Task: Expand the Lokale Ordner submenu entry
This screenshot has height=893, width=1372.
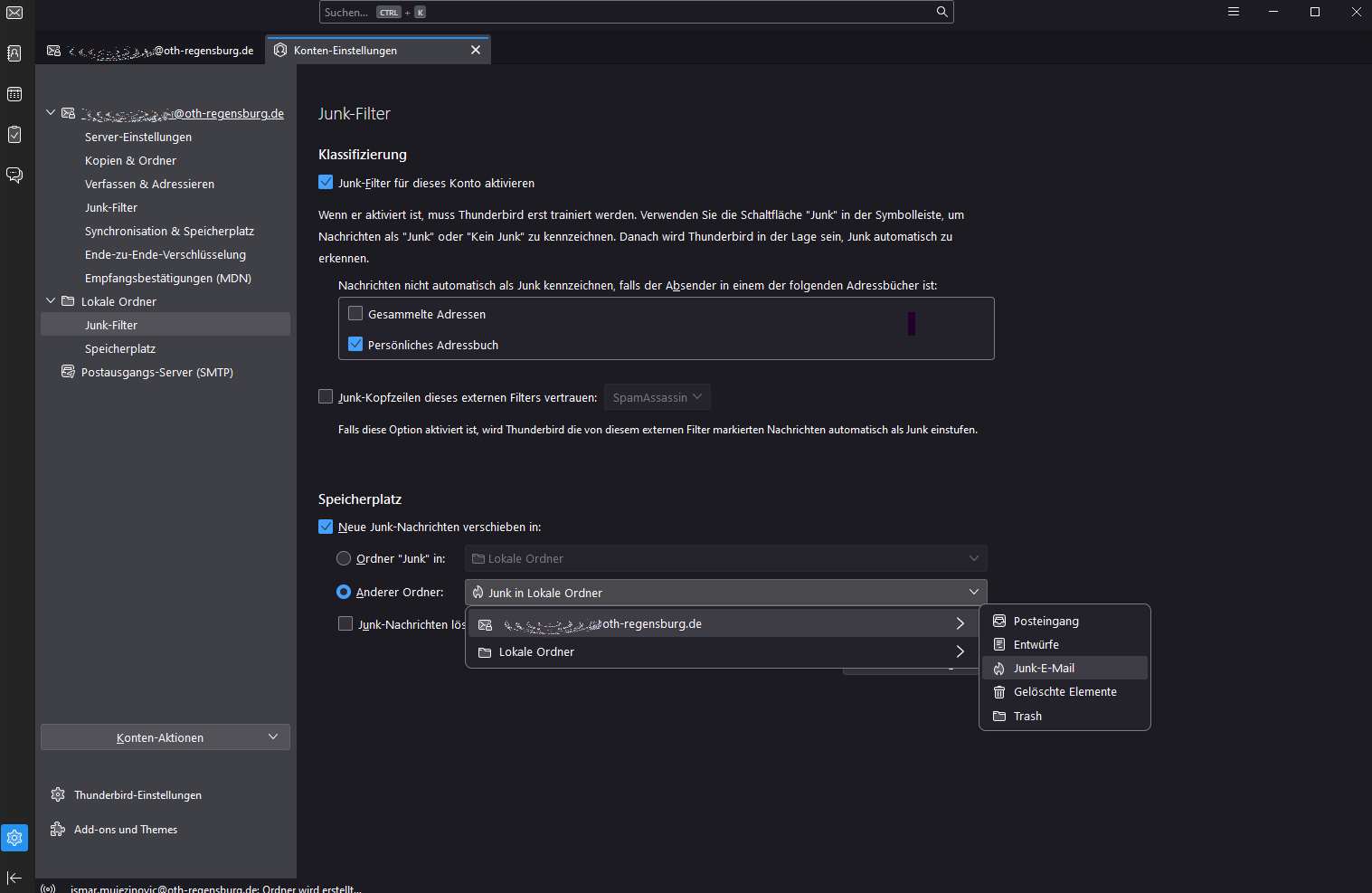Action: (x=721, y=652)
